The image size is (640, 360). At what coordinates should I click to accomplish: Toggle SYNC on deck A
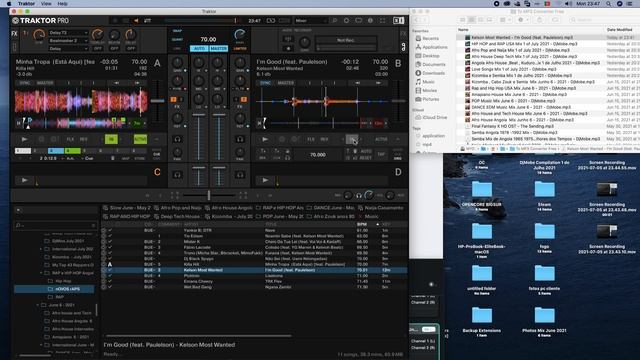[x=24, y=83]
